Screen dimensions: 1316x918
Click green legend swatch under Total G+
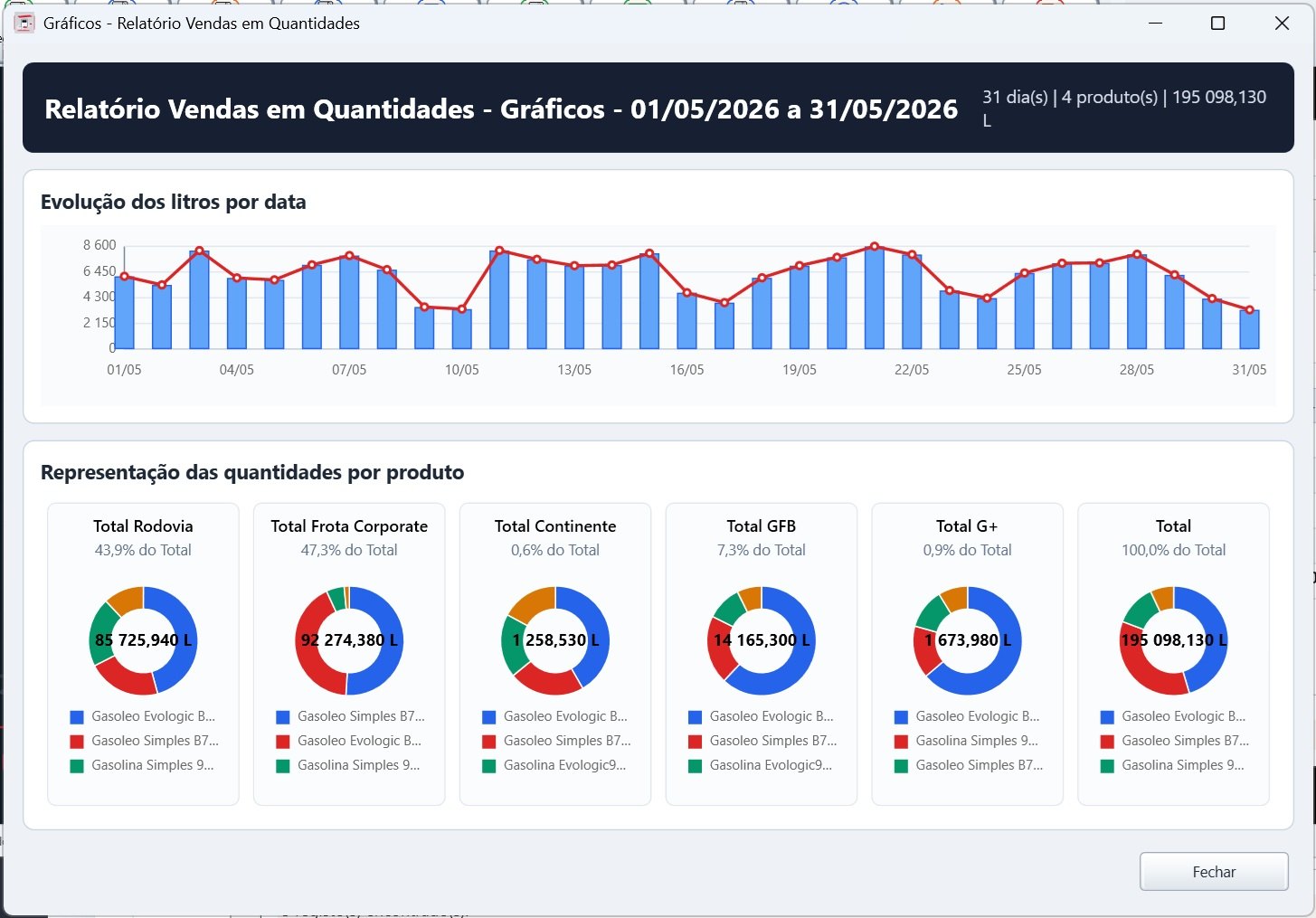pos(902,766)
